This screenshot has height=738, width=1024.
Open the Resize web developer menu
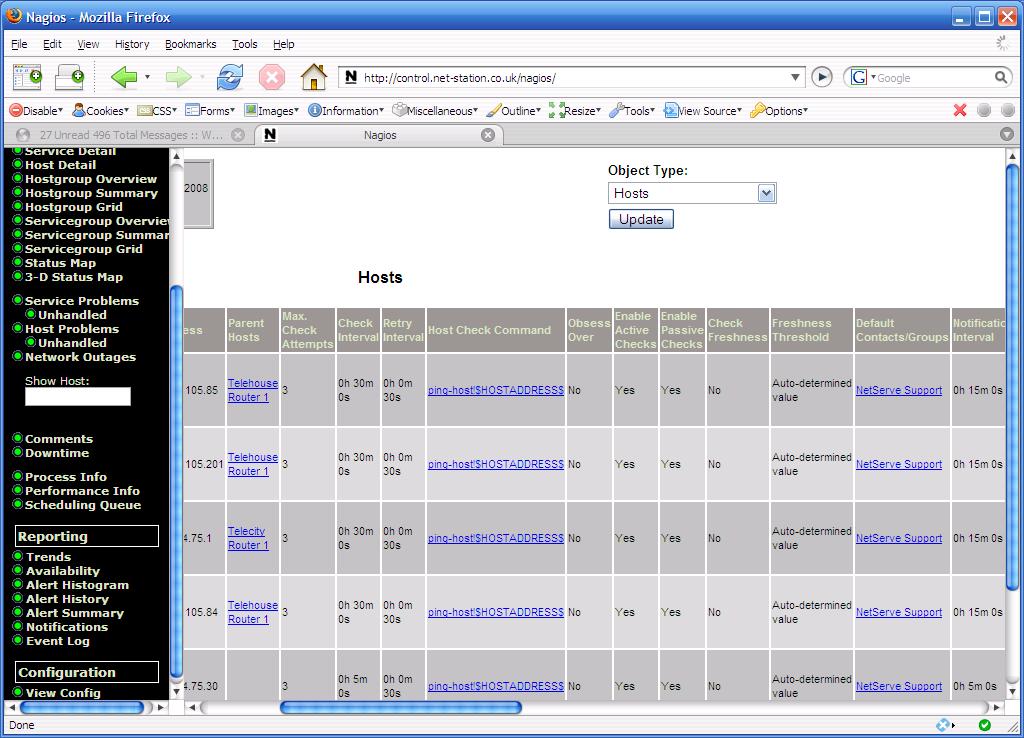(575, 111)
